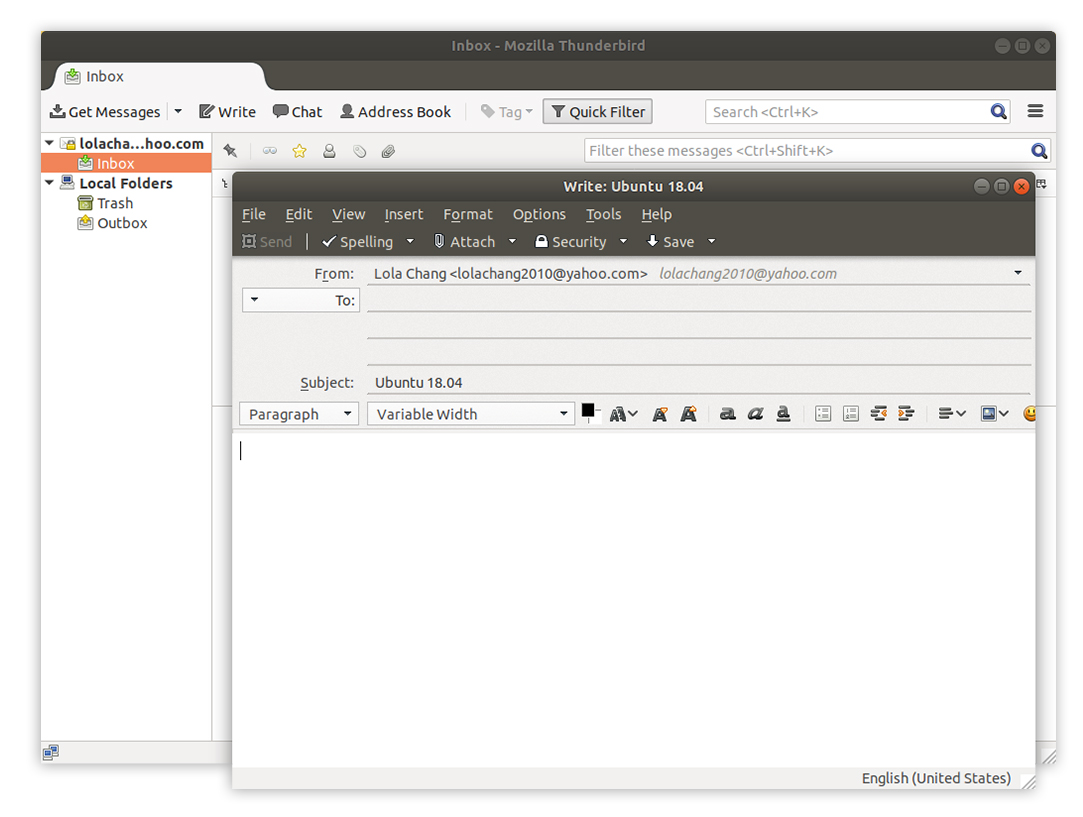
Task: Apply numbered list formatting
Action: [x=851, y=414]
